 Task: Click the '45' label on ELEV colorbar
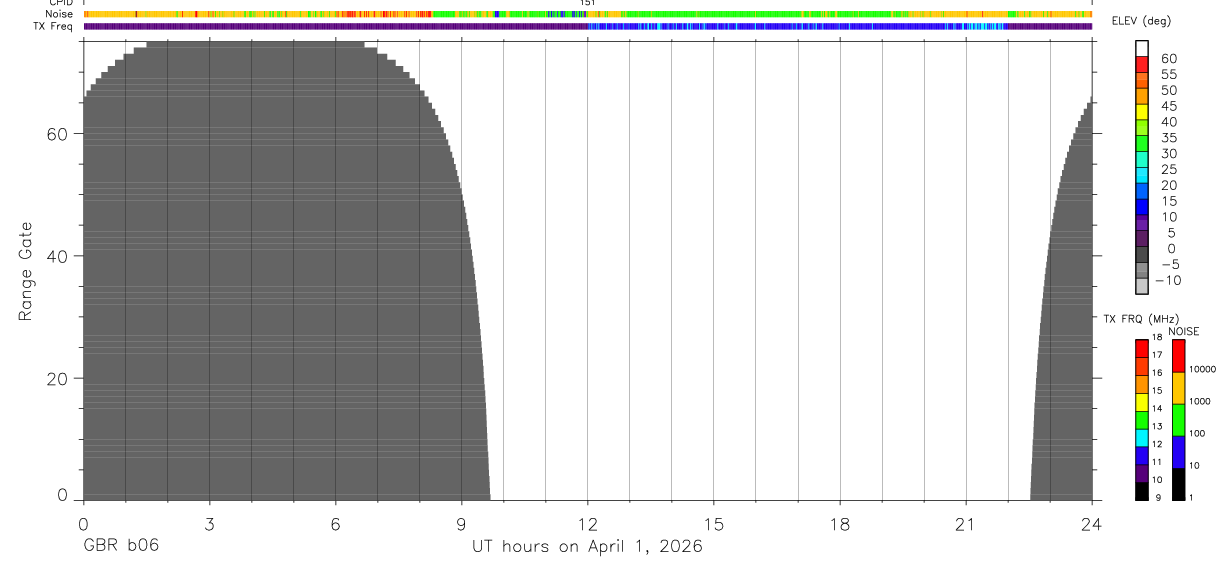(x=1169, y=106)
